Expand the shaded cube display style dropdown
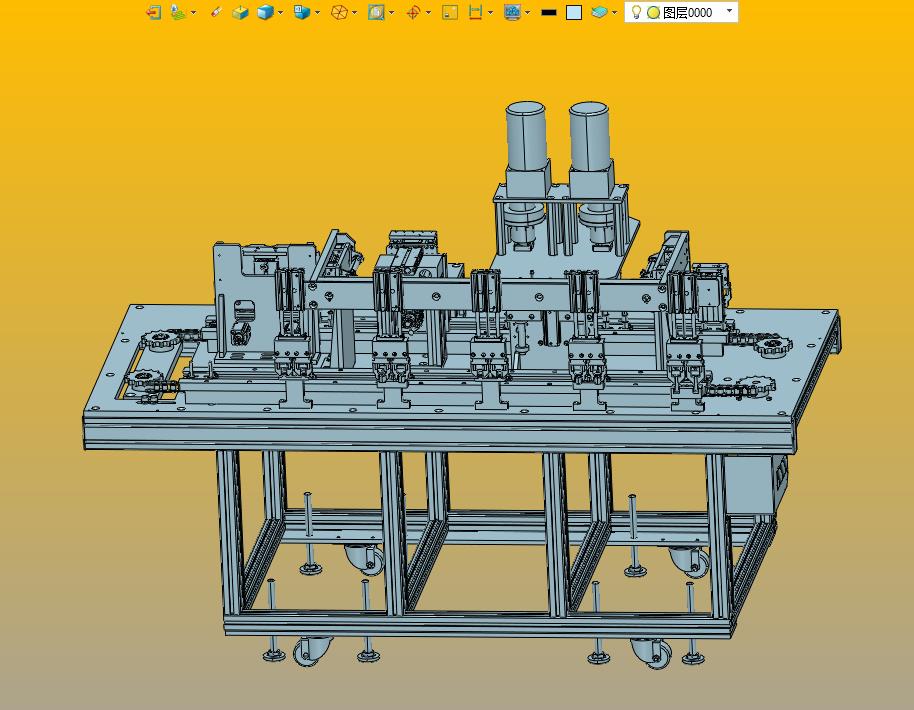This screenshot has width=914, height=710. tap(280, 12)
